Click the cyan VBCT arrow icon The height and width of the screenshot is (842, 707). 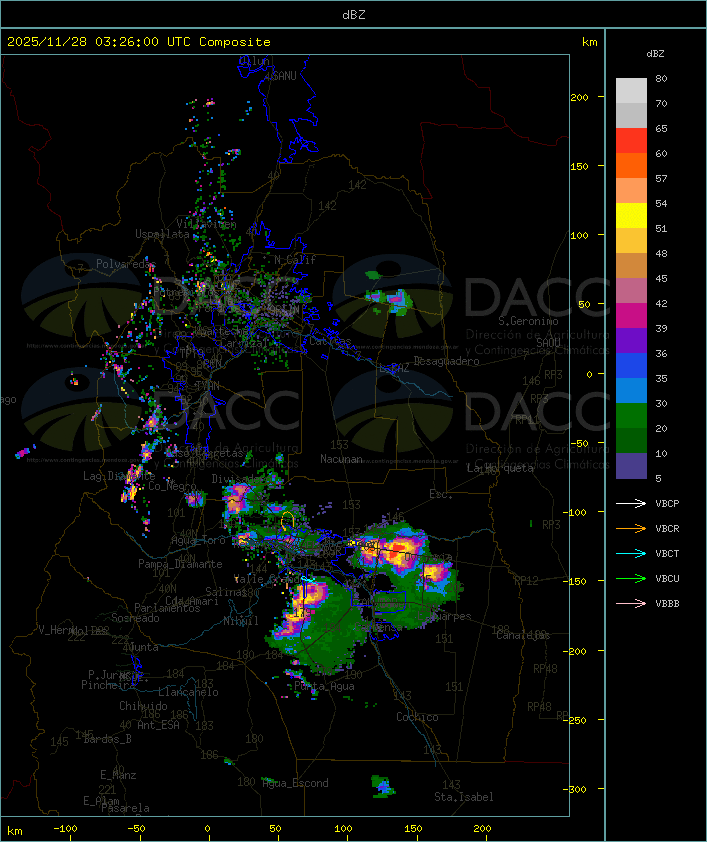point(631,553)
